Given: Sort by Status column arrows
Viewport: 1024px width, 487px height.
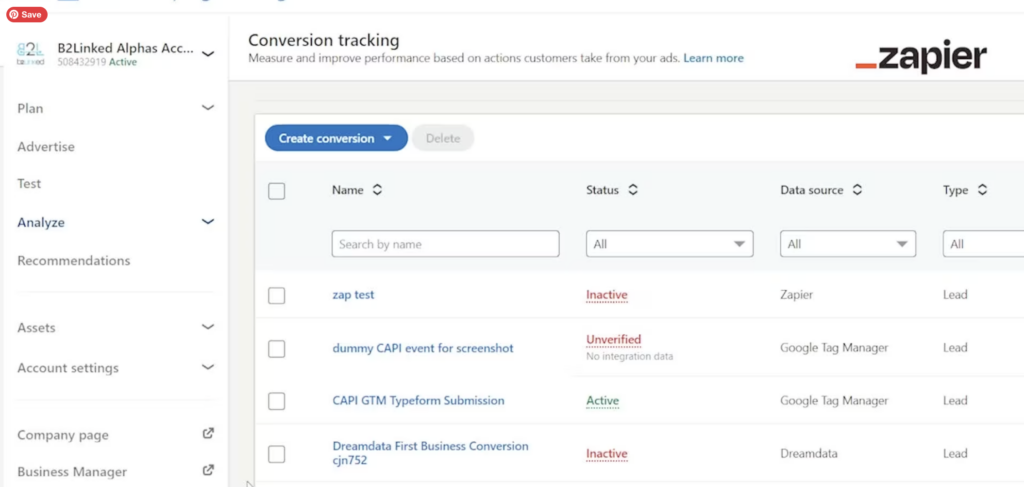Looking at the screenshot, I should tap(633, 190).
